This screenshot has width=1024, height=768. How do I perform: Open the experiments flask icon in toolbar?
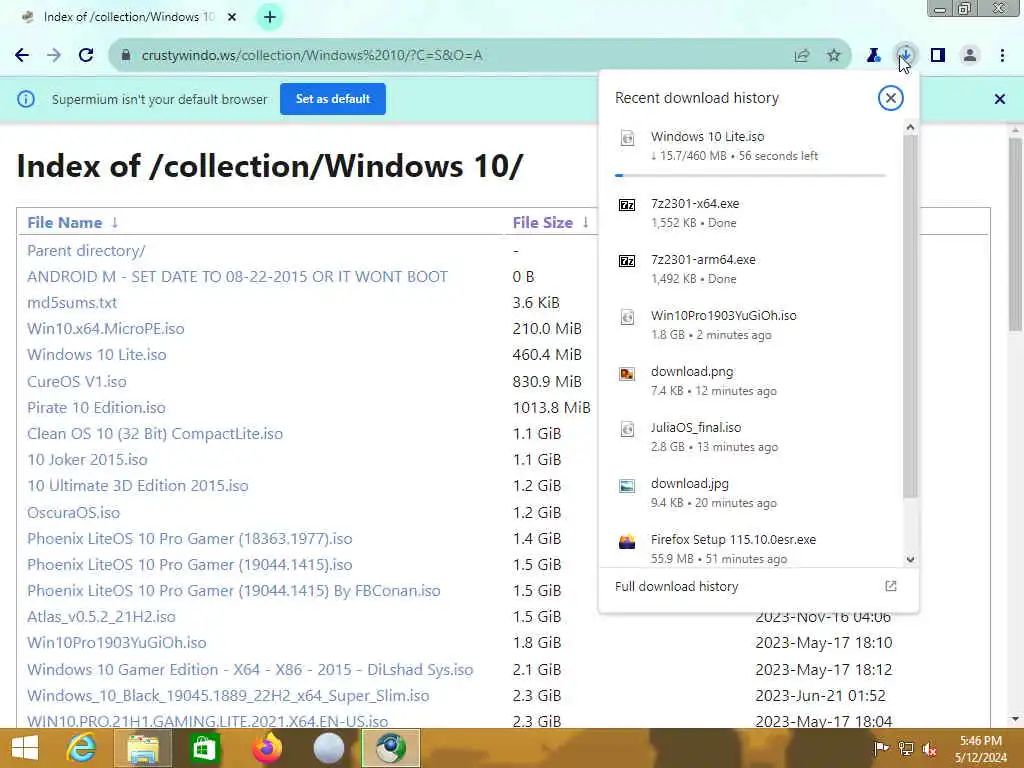pyautogui.click(x=873, y=56)
